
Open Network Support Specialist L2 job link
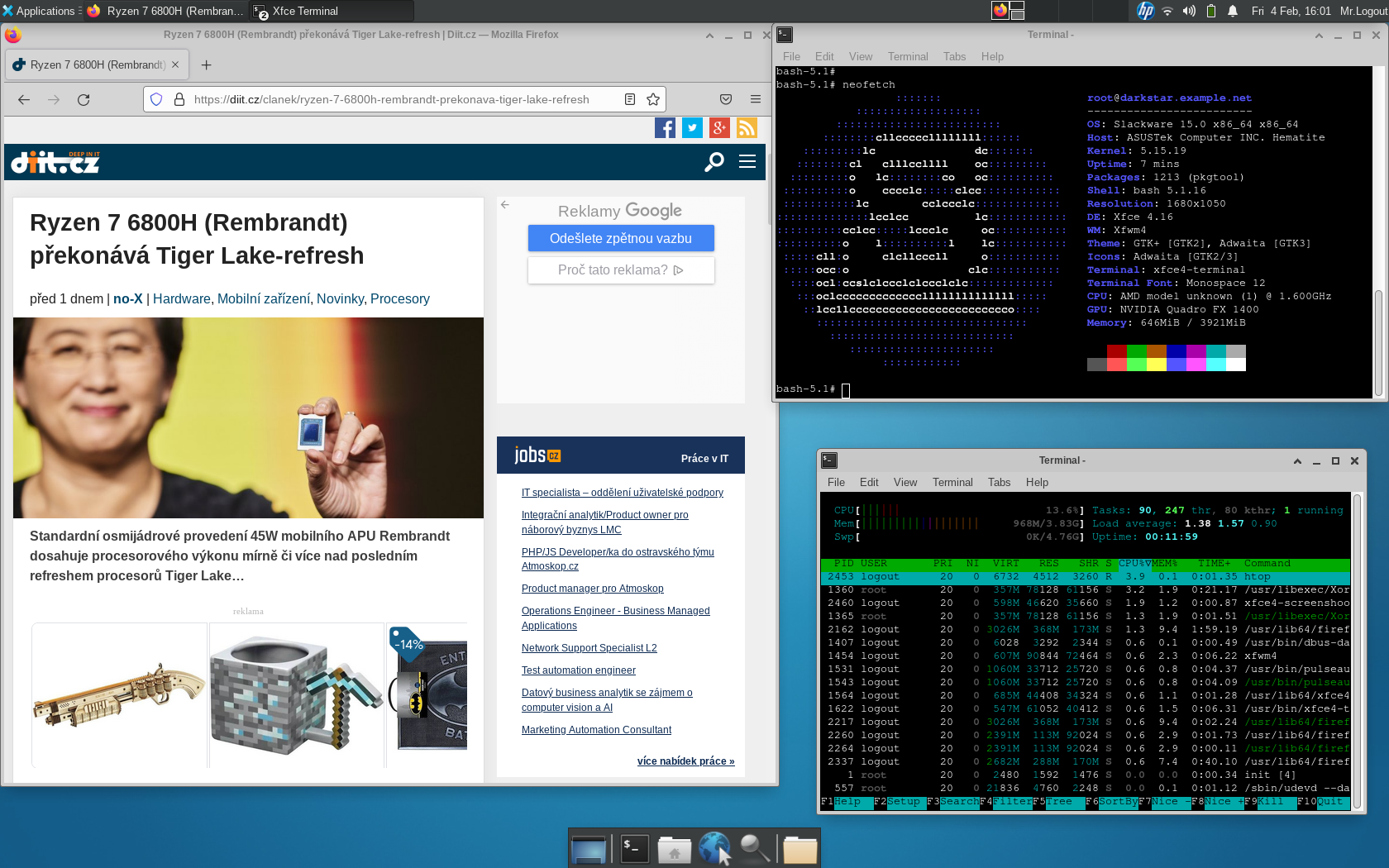[x=589, y=648]
